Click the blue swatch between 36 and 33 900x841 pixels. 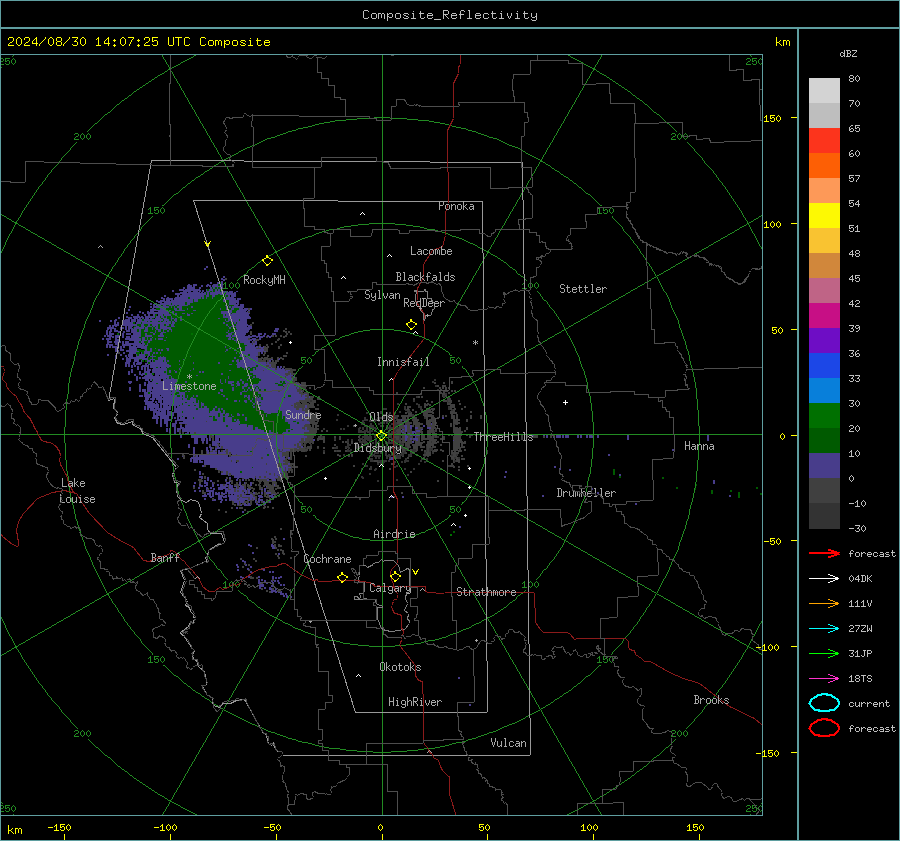[x=824, y=366]
